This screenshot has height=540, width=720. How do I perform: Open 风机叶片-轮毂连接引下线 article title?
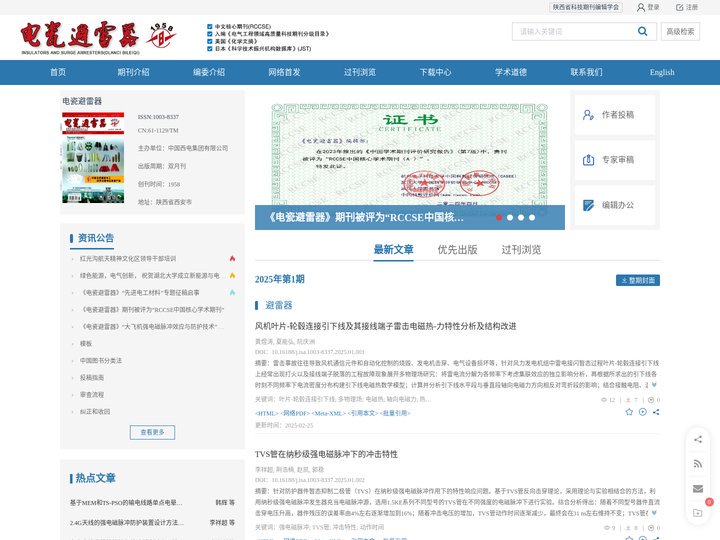[386, 326]
